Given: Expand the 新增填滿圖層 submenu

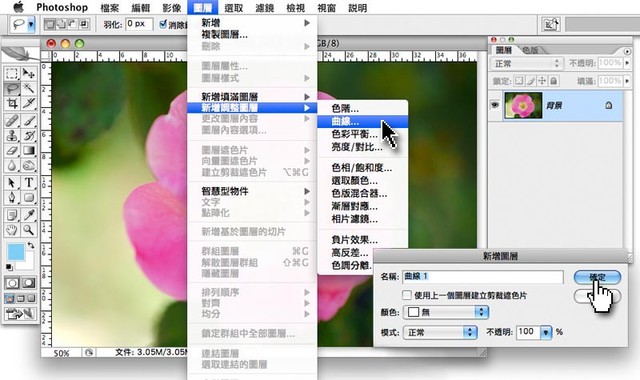Looking at the screenshot, I should (252, 97).
